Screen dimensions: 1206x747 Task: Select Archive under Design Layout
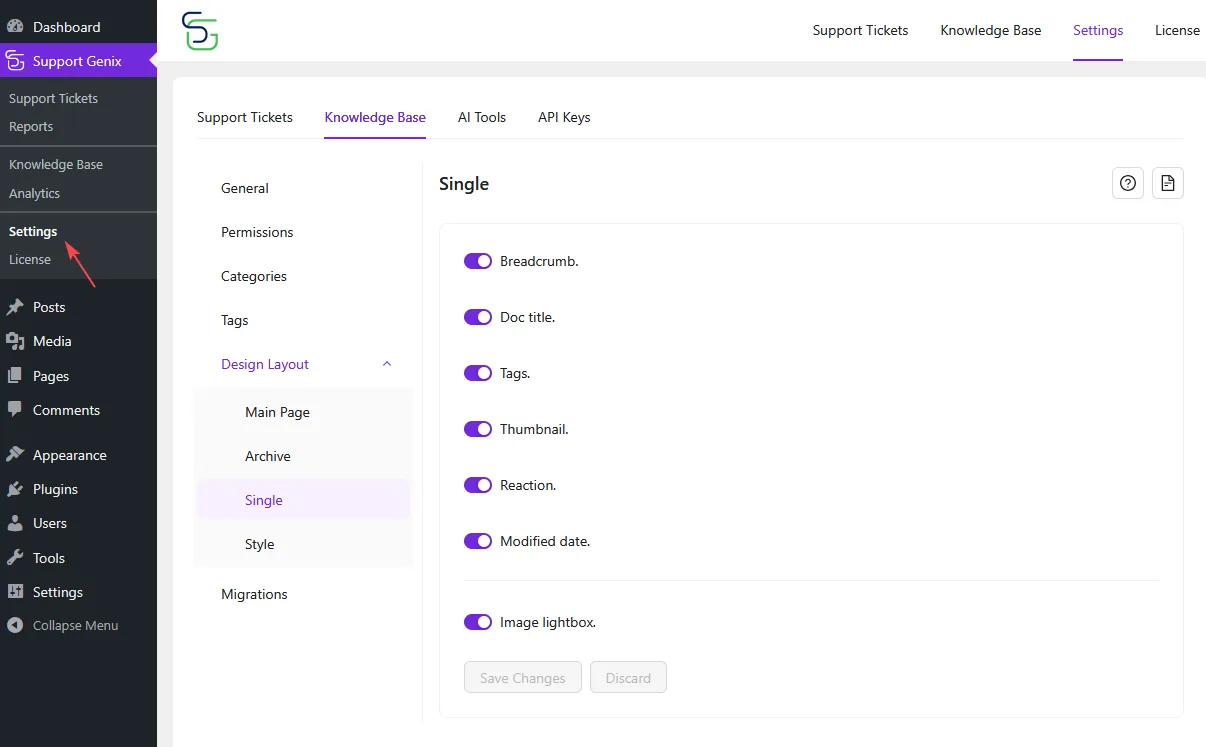[268, 456]
